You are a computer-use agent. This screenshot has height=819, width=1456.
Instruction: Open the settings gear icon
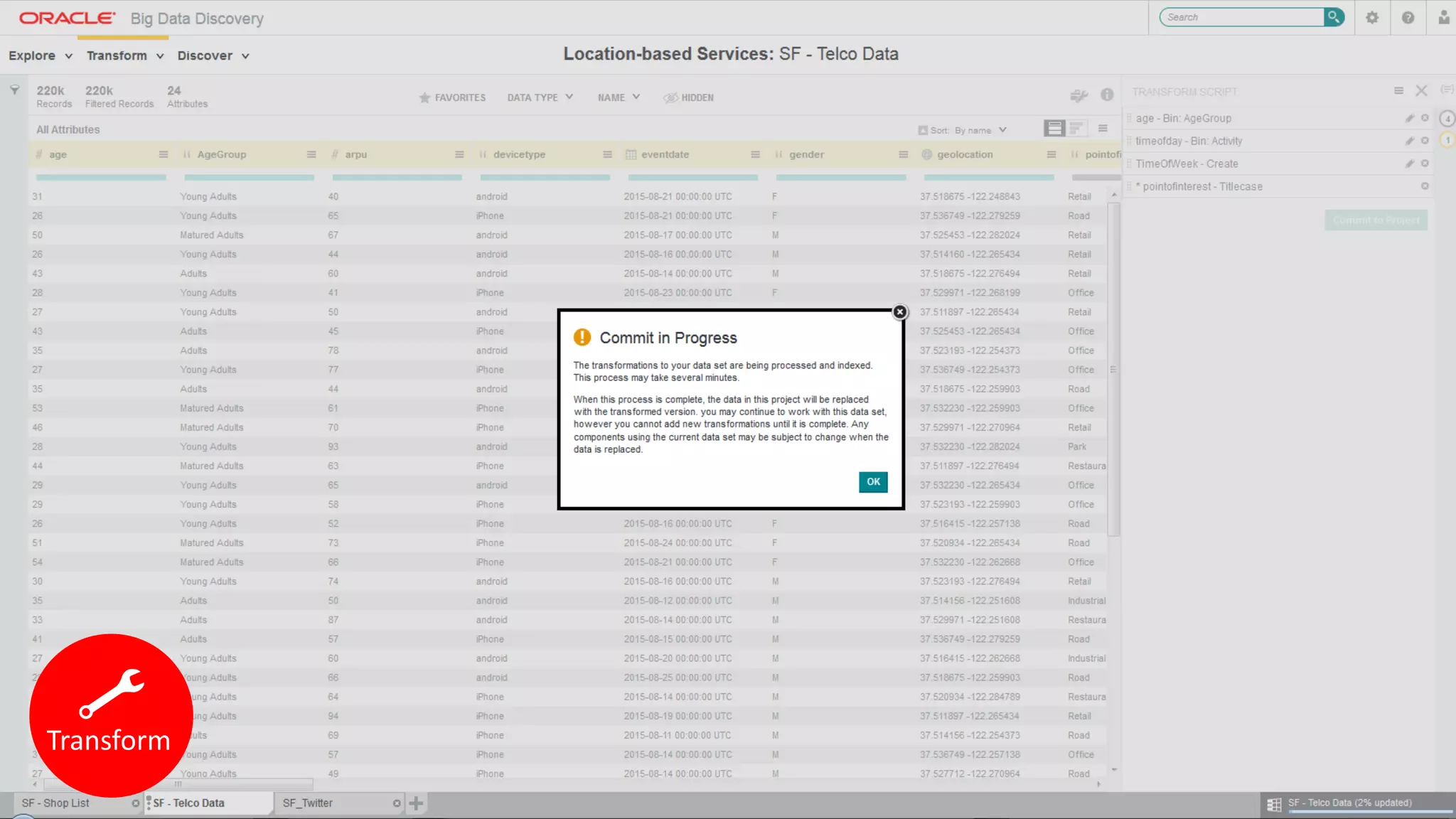1371,18
